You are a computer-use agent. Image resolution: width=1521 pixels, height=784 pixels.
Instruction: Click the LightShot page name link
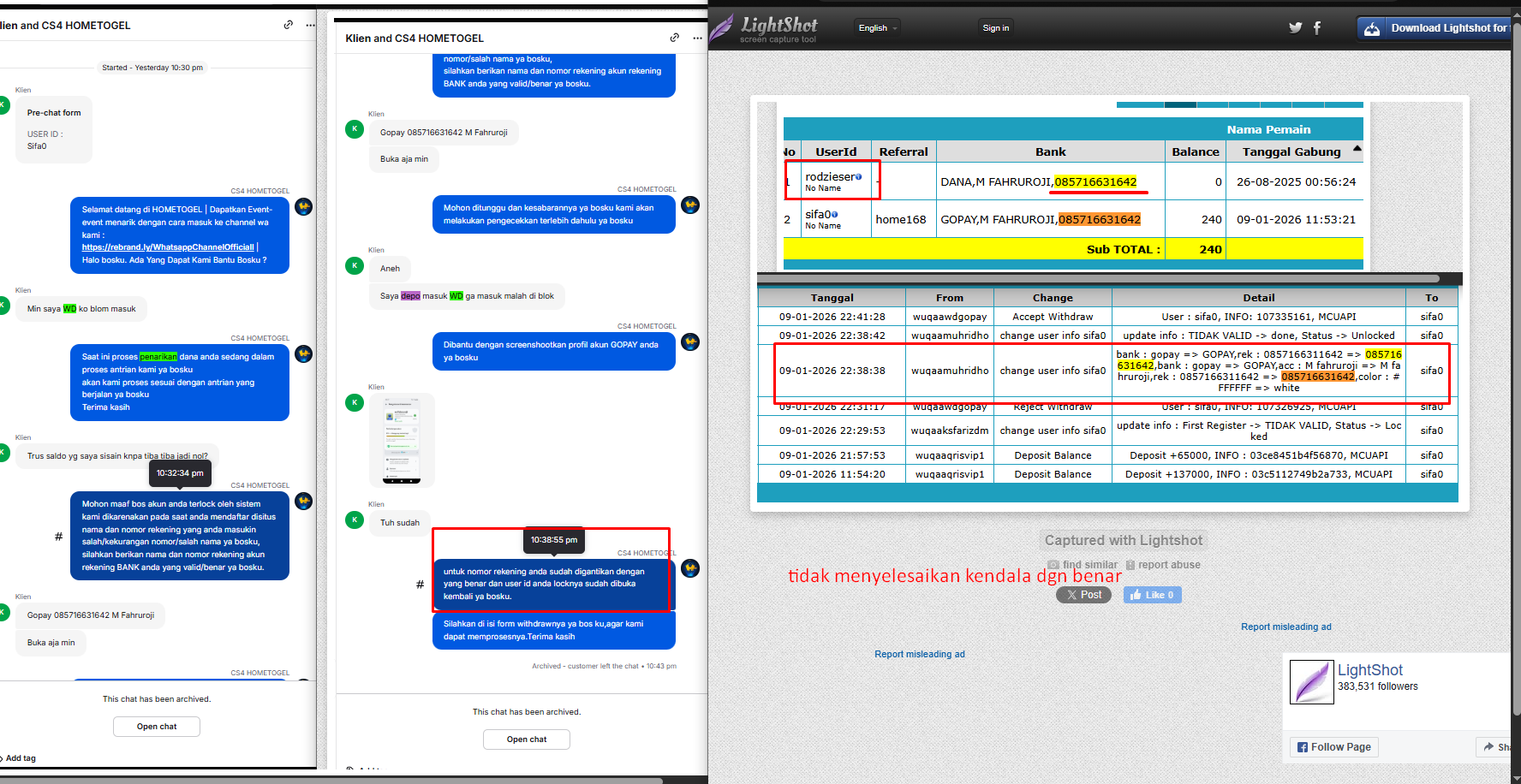click(x=1369, y=670)
